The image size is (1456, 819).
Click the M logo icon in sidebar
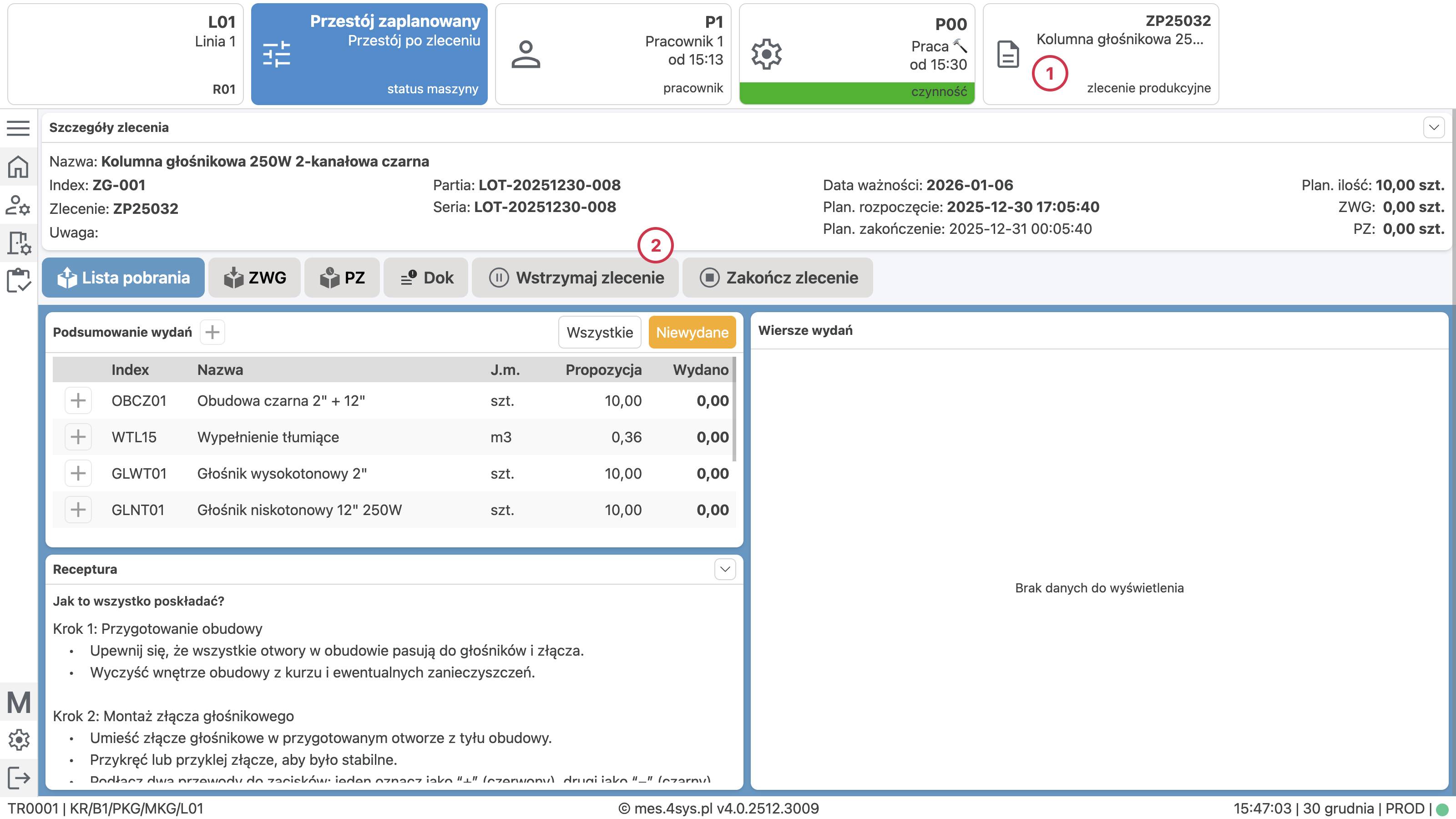tap(18, 703)
